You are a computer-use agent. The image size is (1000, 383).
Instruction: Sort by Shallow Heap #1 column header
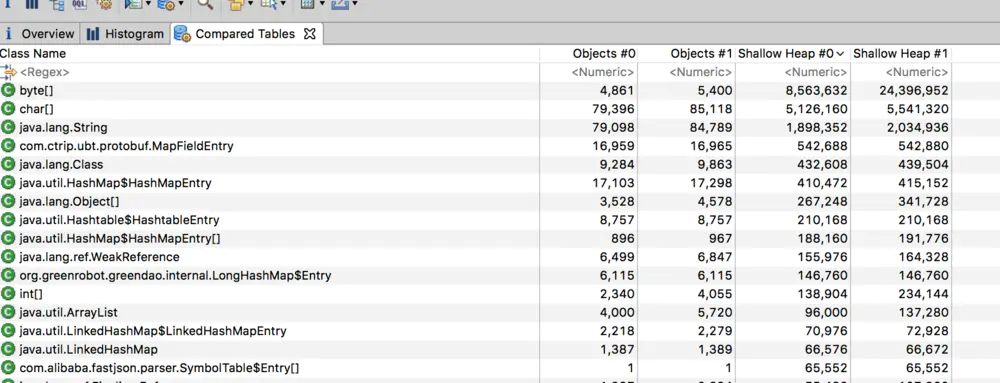[901, 54]
